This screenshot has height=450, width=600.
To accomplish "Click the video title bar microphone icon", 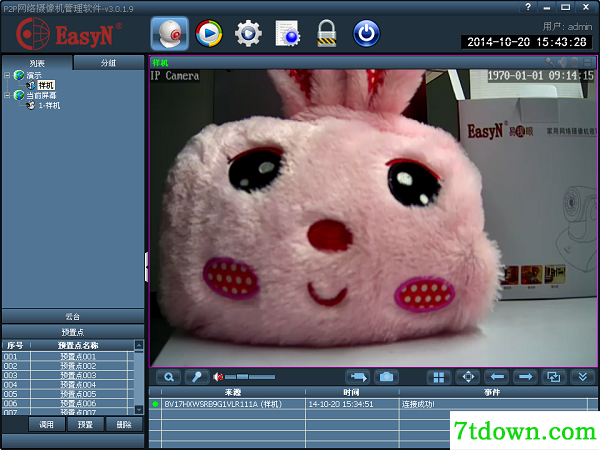I will [x=550, y=62].
